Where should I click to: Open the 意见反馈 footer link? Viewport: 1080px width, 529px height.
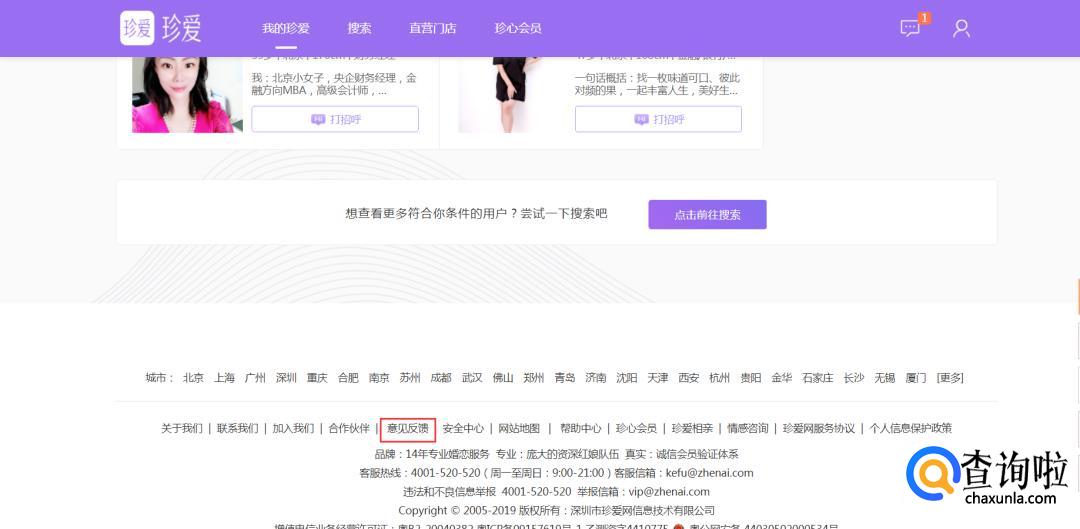coord(408,428)
